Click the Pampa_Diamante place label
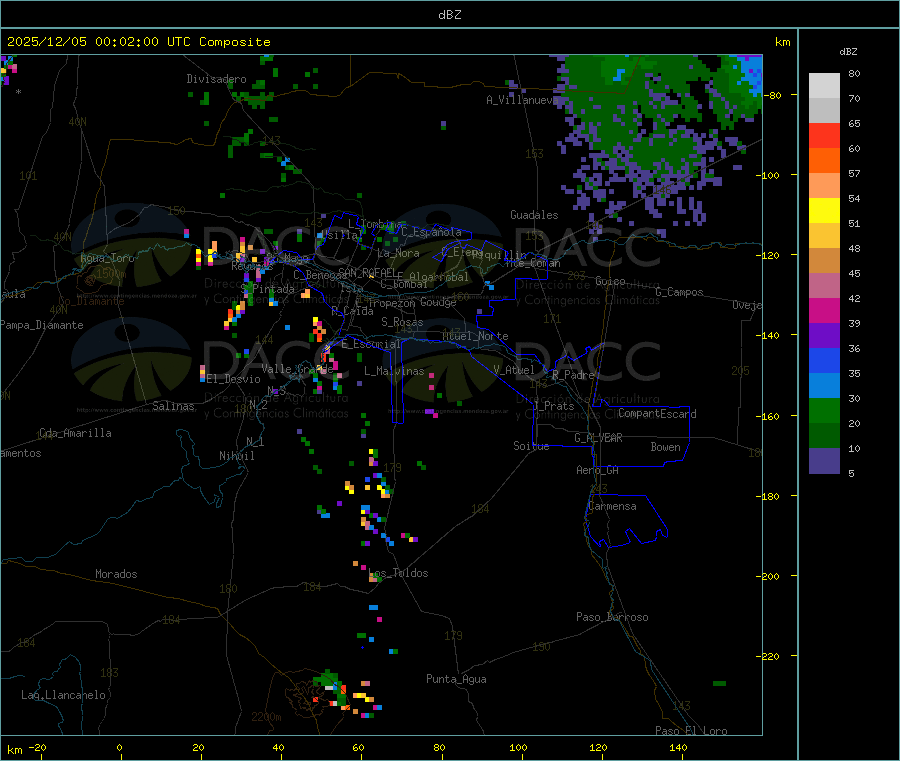The height and width of the screenshot is (761, 900). pos(42,325)
